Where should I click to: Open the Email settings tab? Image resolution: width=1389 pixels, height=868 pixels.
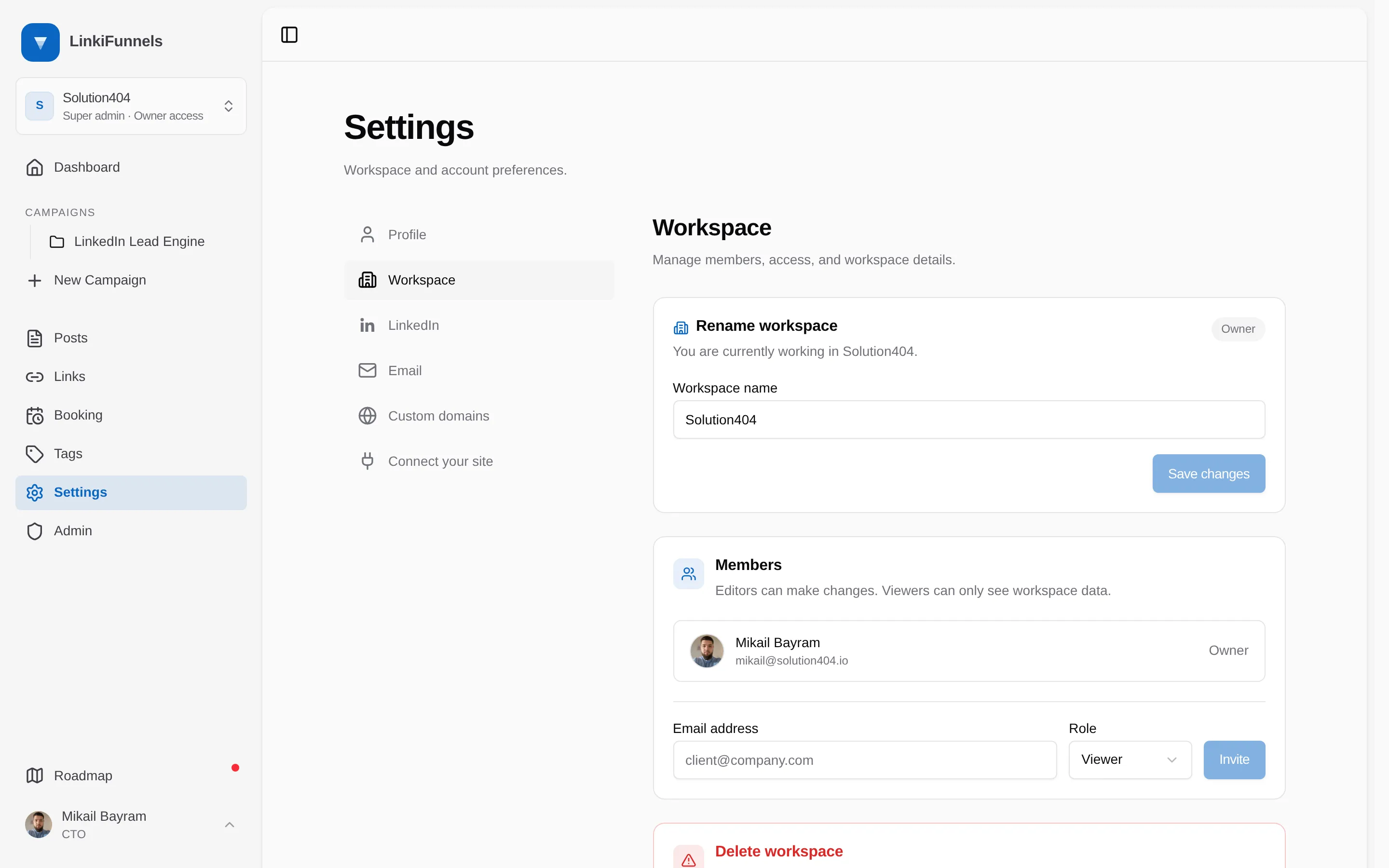tap(479, 371)
